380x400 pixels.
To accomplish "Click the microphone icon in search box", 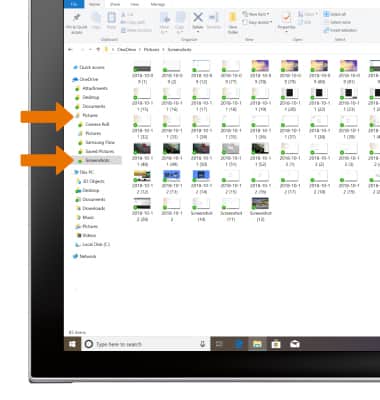I will point(202,344).
